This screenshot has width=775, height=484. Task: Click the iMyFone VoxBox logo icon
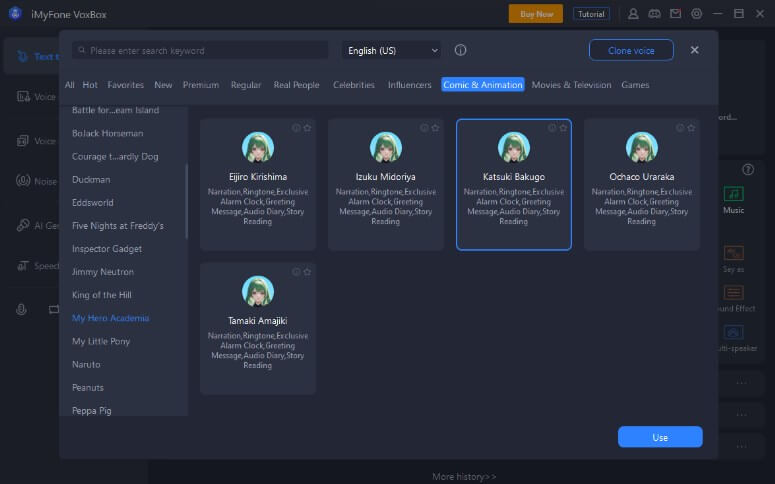(15, 14)
